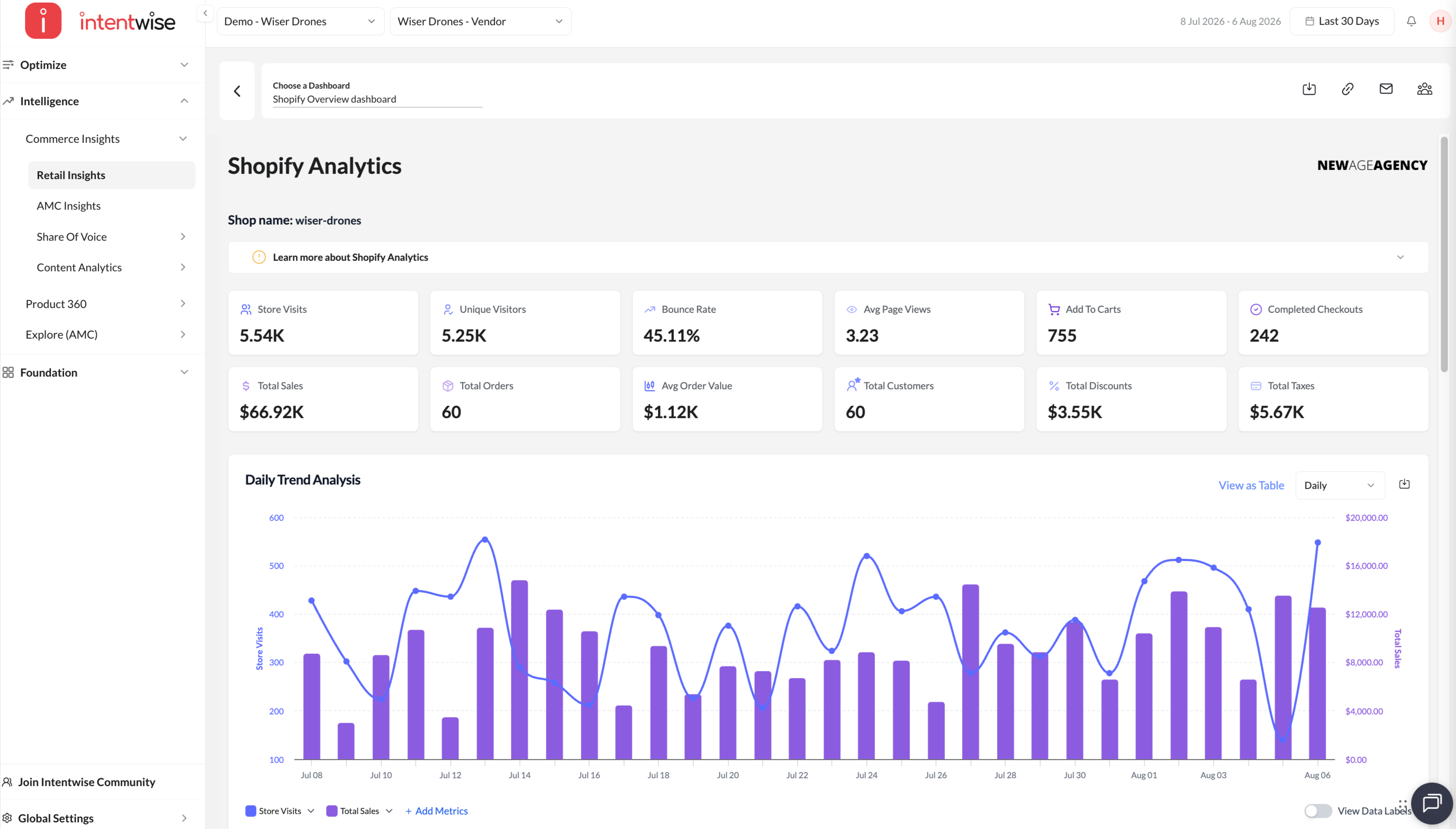
Task: Expand Learn more about Shopify Analytics
Action: pos(828,257)
